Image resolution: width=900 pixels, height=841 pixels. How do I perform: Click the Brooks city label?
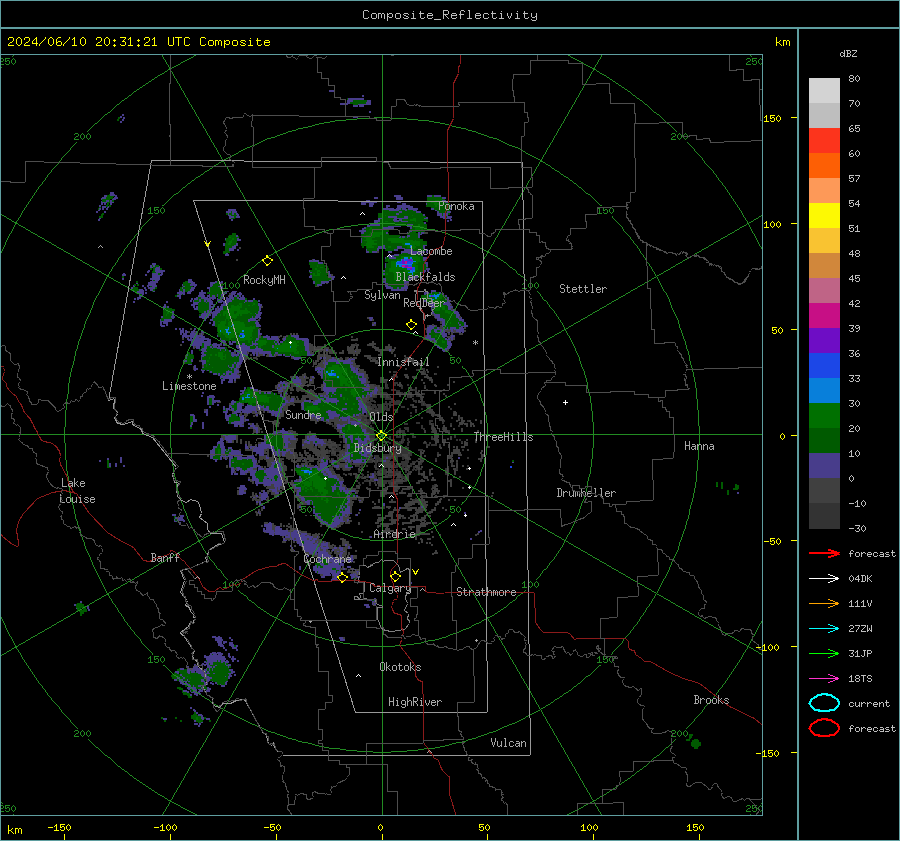tap(711, 700)
